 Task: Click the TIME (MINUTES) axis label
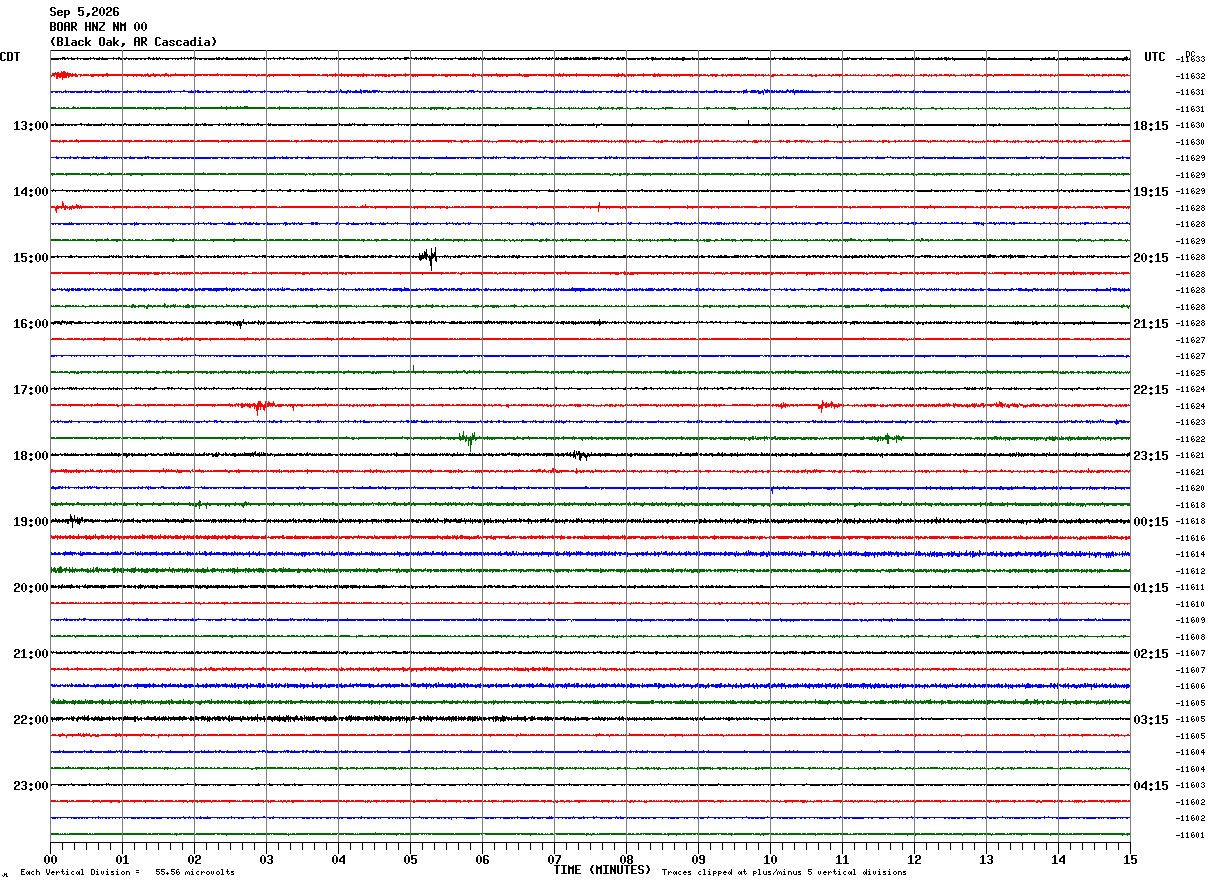[602, 870]
